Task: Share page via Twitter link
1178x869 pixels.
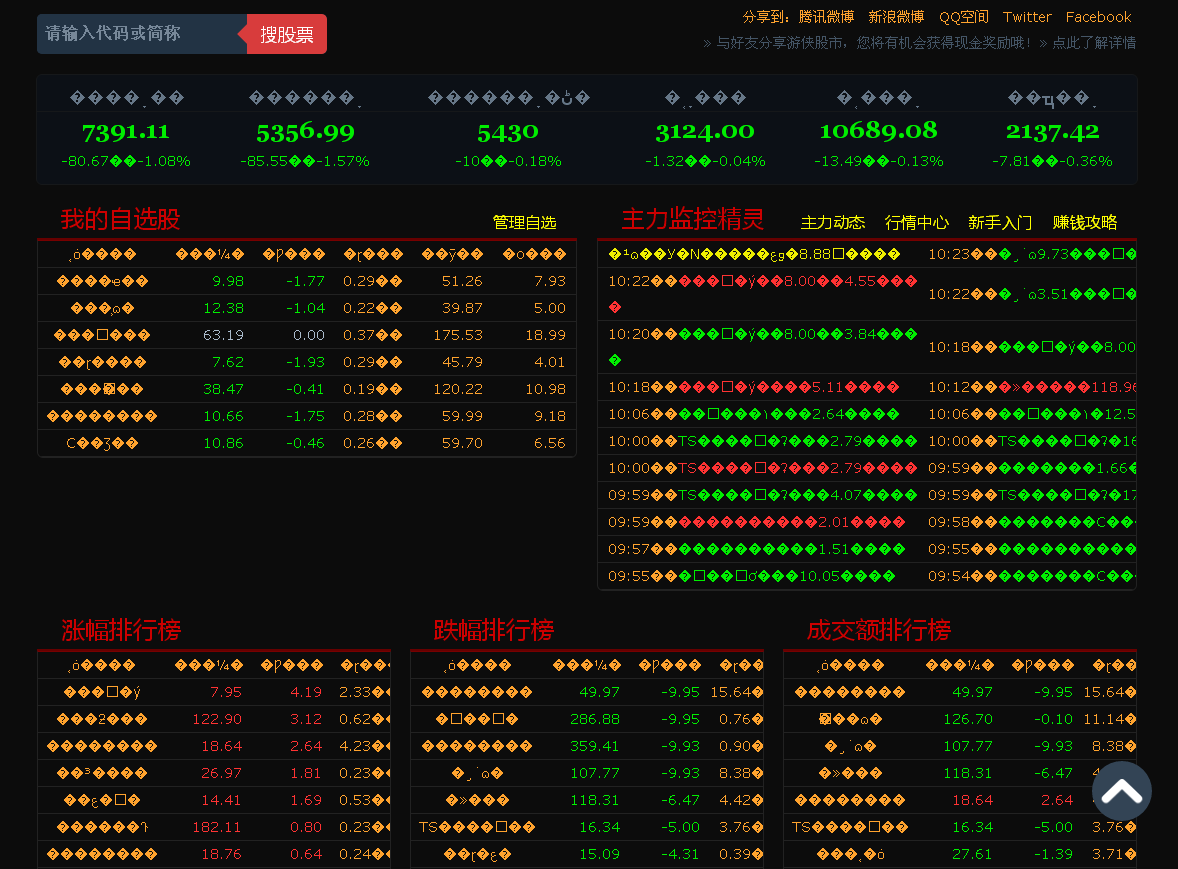Action: [x=1027, y=17]
